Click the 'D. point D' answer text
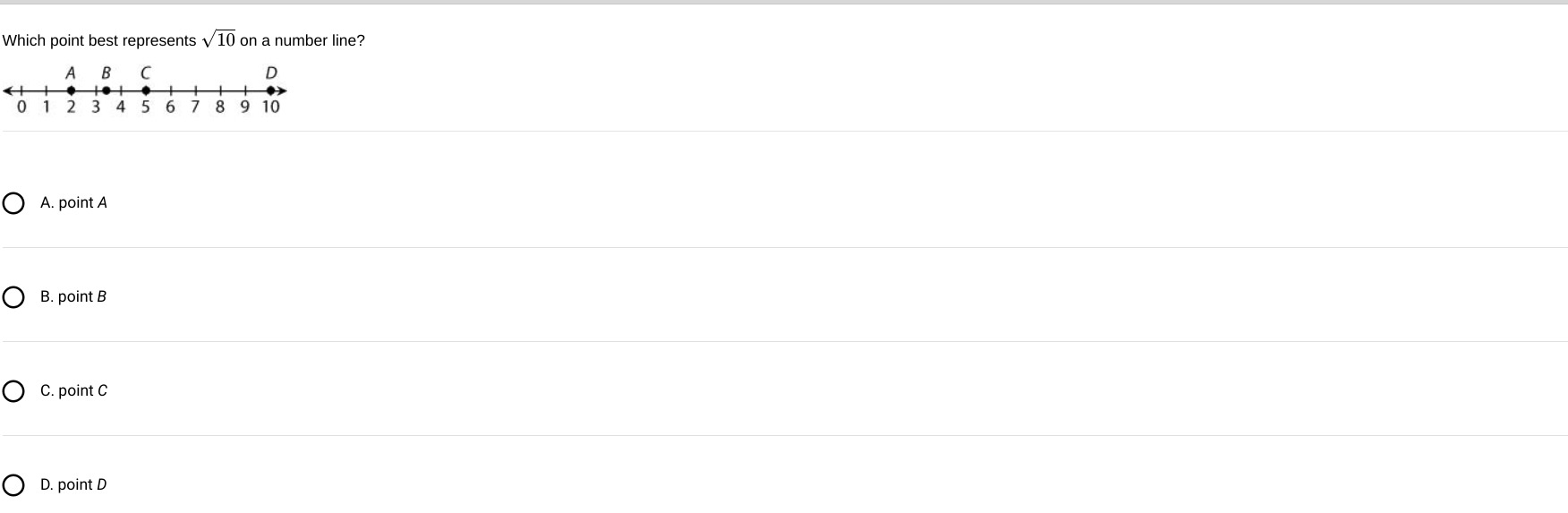This screenshot has height=513, width=1568. click(73, 485)
